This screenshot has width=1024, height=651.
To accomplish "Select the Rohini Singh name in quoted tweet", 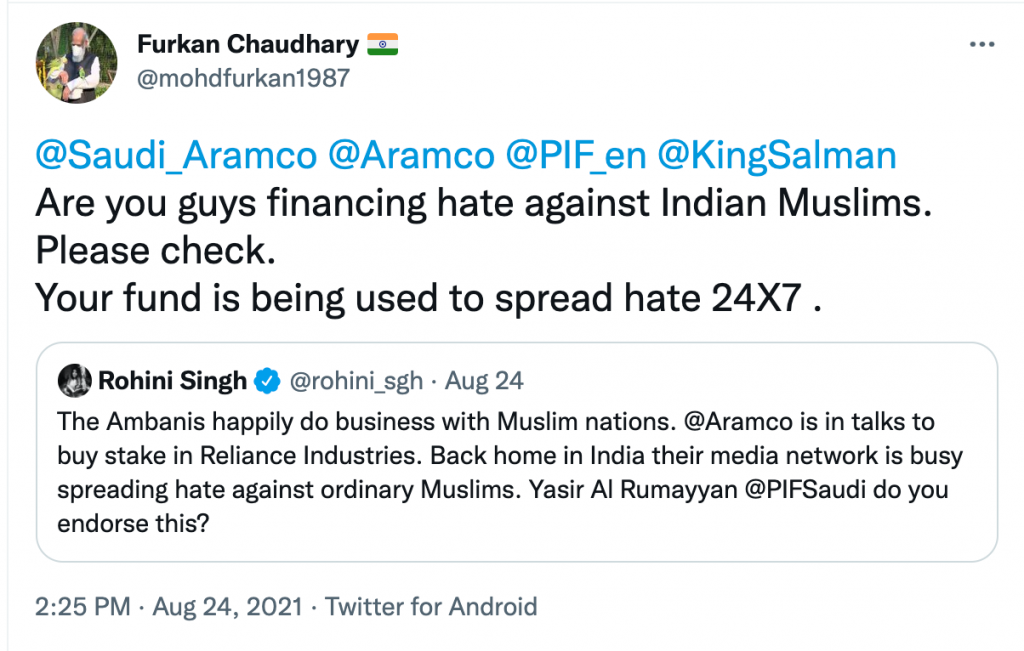I will (x=172, y=380).
